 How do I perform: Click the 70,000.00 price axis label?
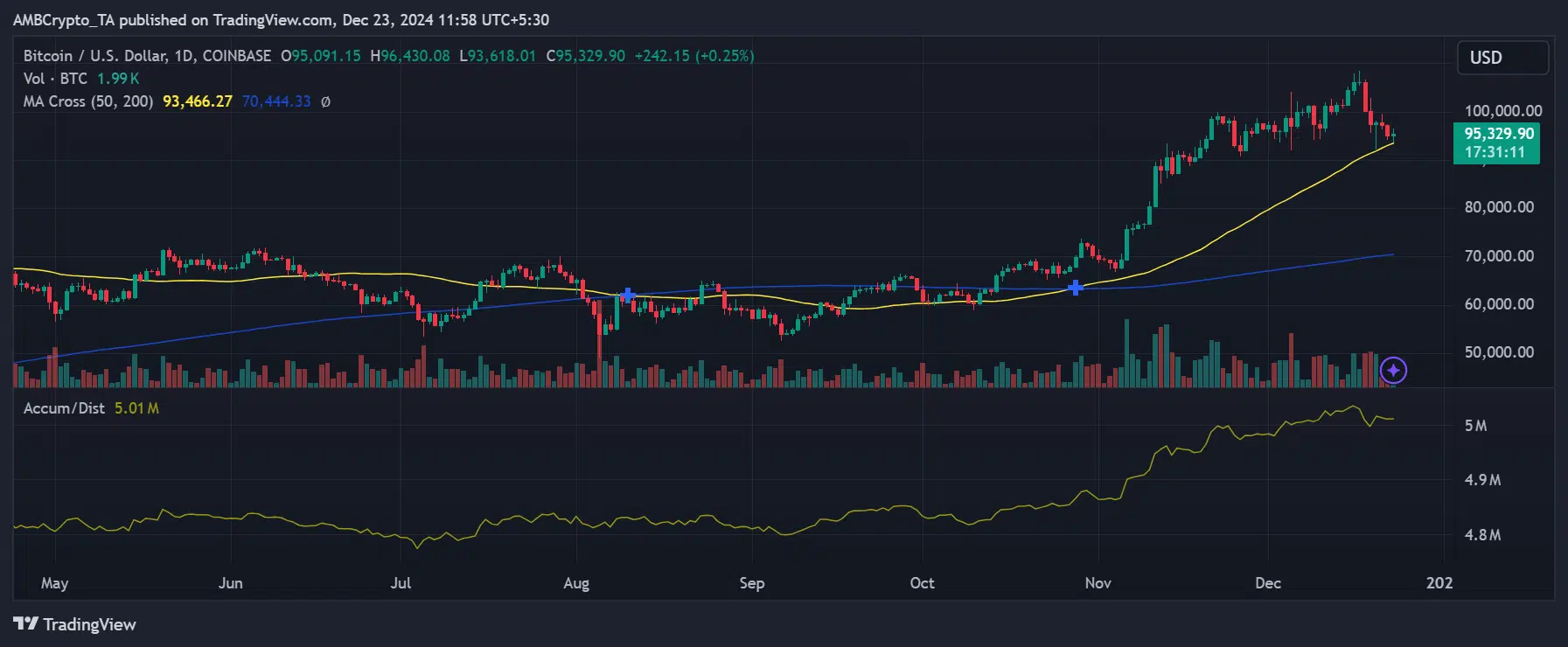click(1499, 256)
